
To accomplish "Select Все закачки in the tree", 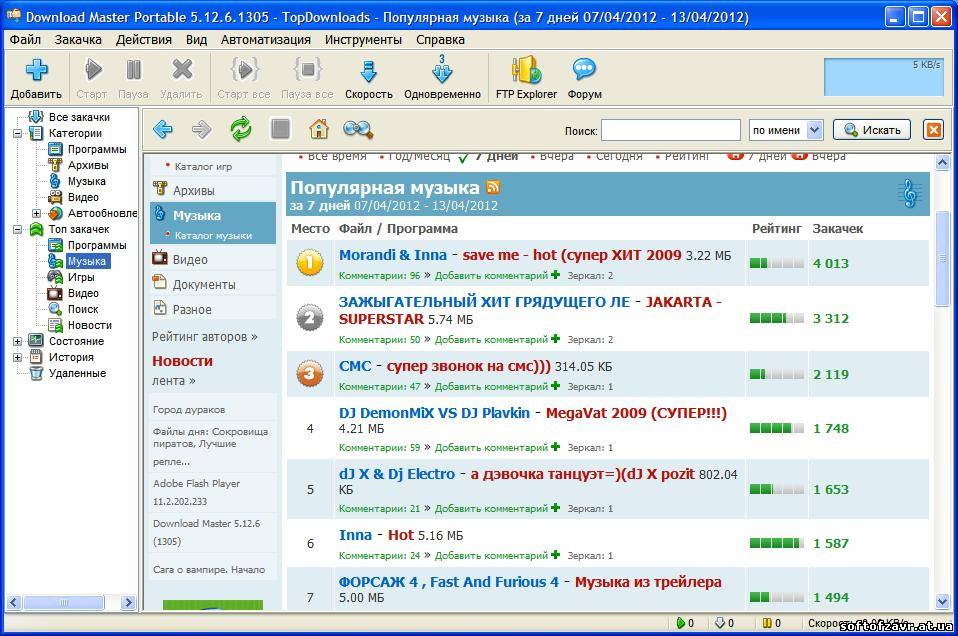I will (79, 117).
